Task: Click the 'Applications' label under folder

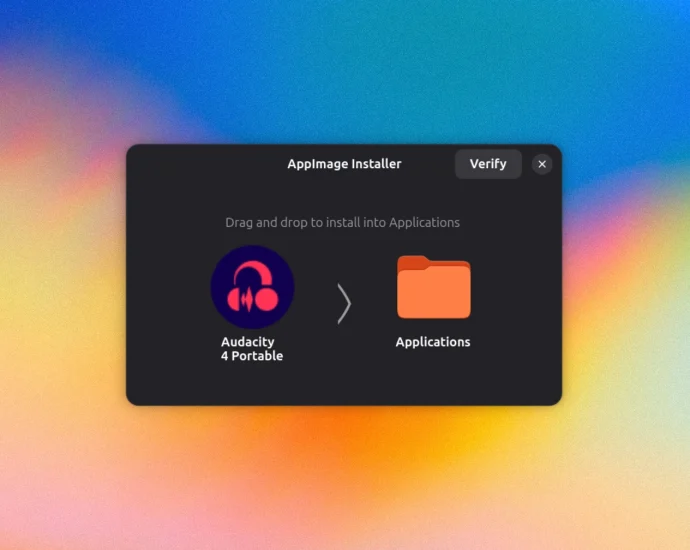Action: tap(433, 342)
